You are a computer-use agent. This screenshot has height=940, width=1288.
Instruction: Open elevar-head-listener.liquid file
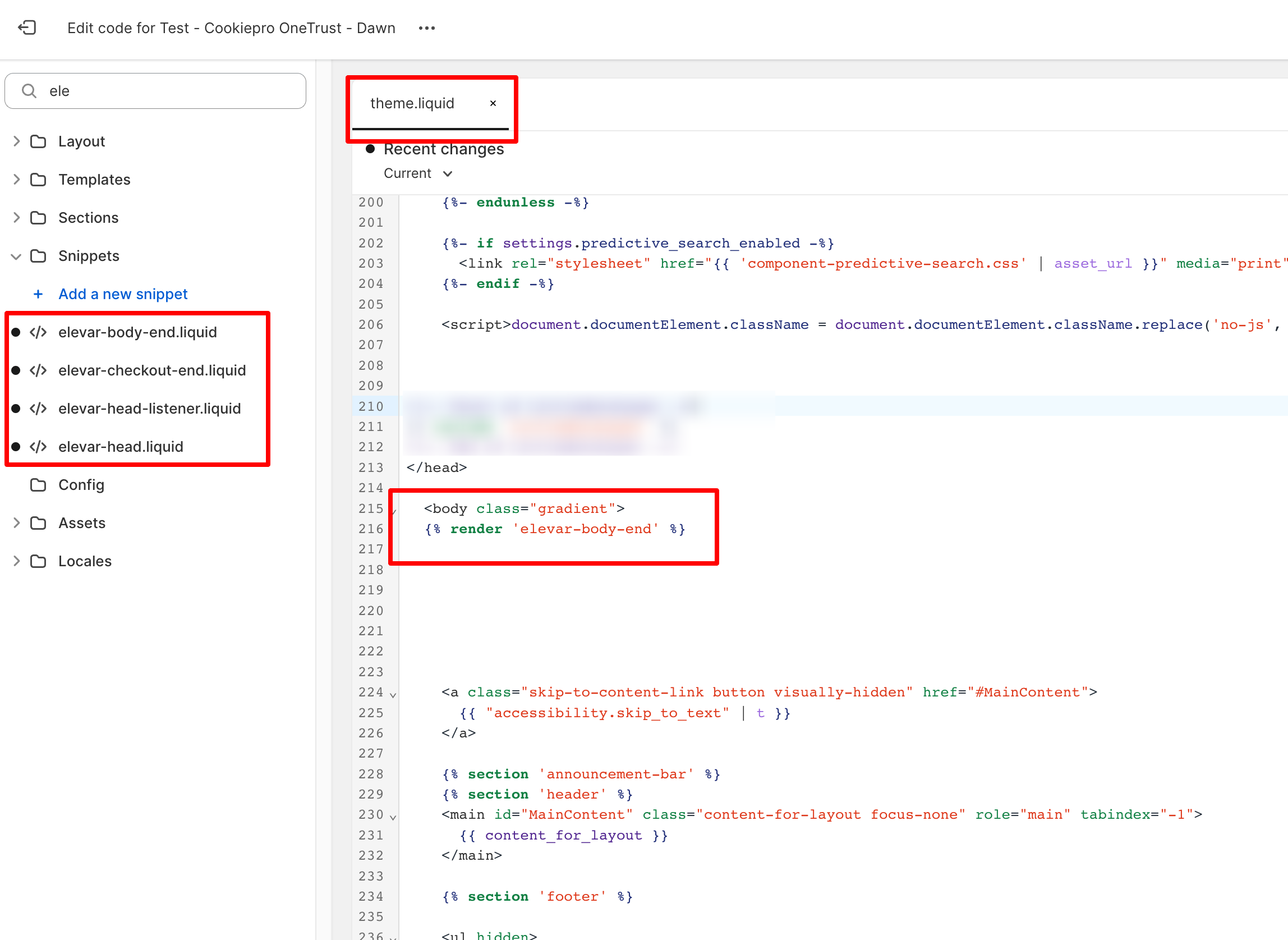(150, 409)
